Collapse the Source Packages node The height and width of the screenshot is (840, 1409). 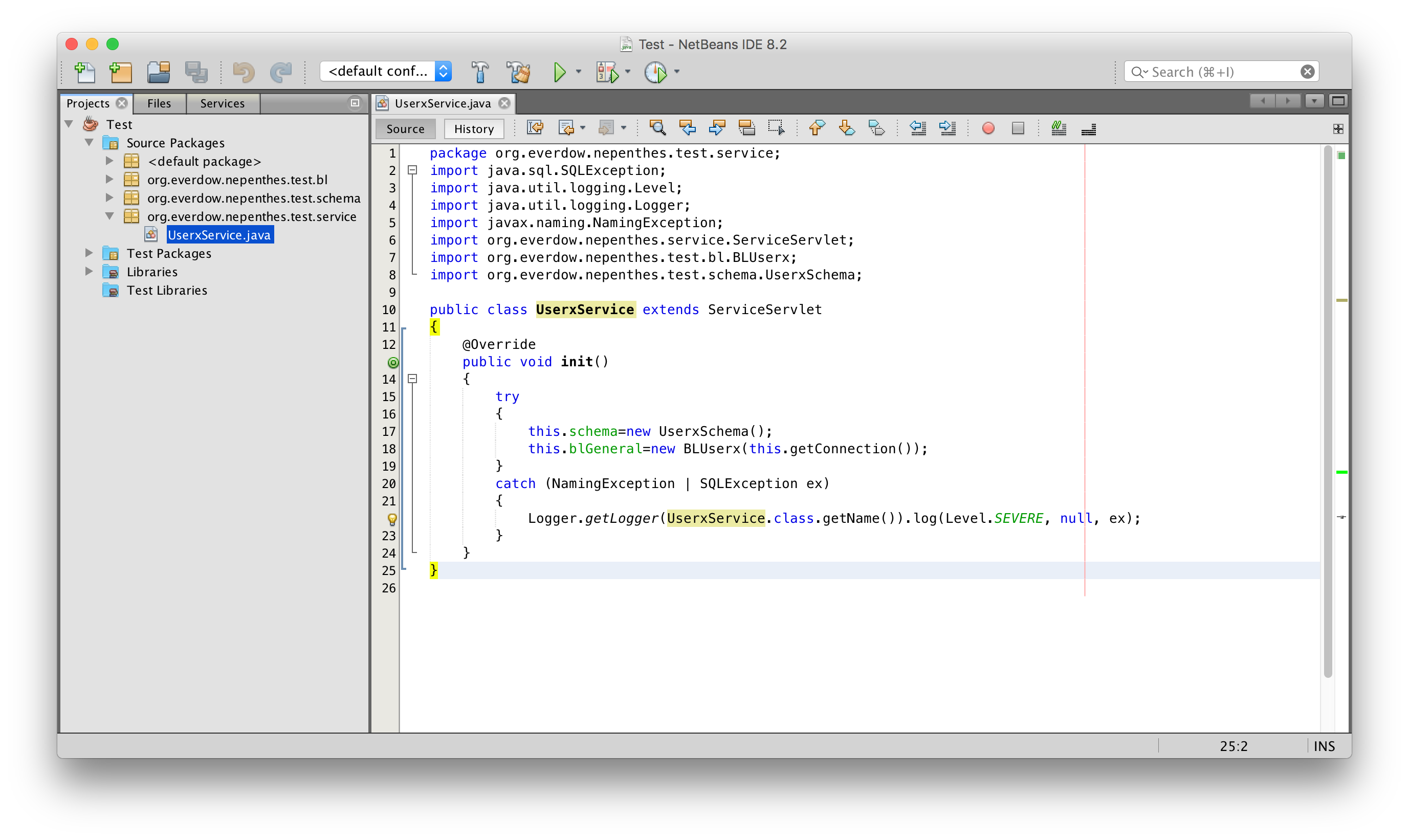click(x=90, y=142)
